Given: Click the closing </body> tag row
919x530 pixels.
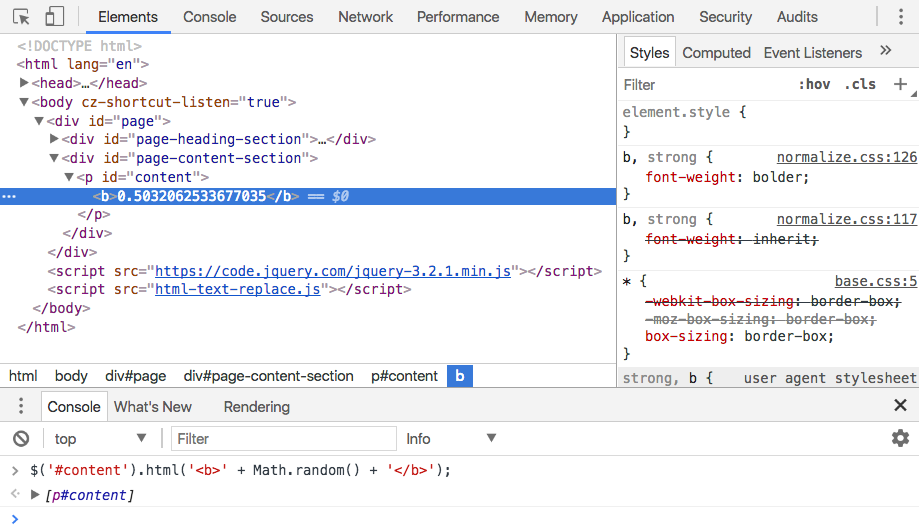Looking at the screenshot, I should coord(61,308).
